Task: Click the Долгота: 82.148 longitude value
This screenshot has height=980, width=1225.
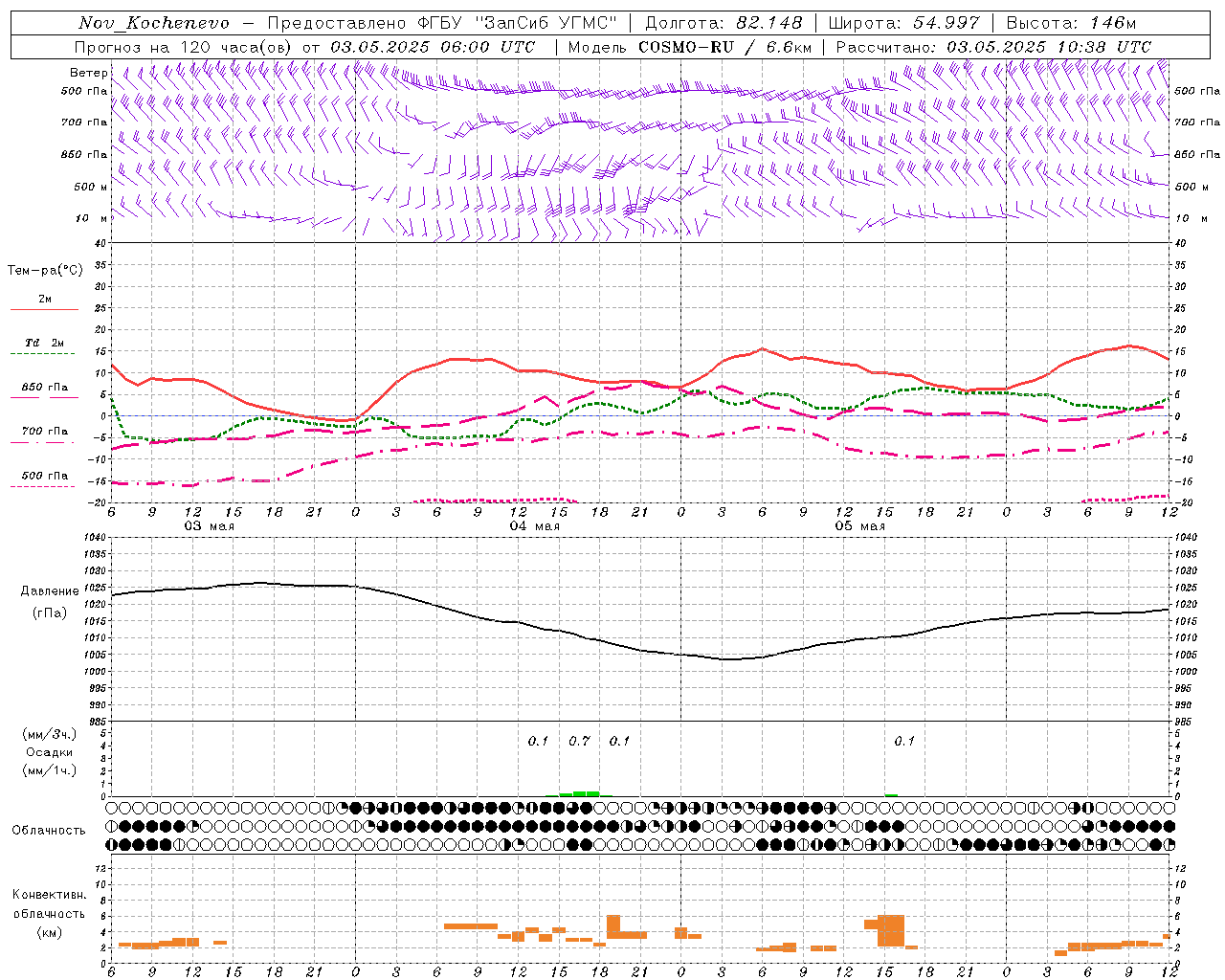Action: (x=724, y=23)
